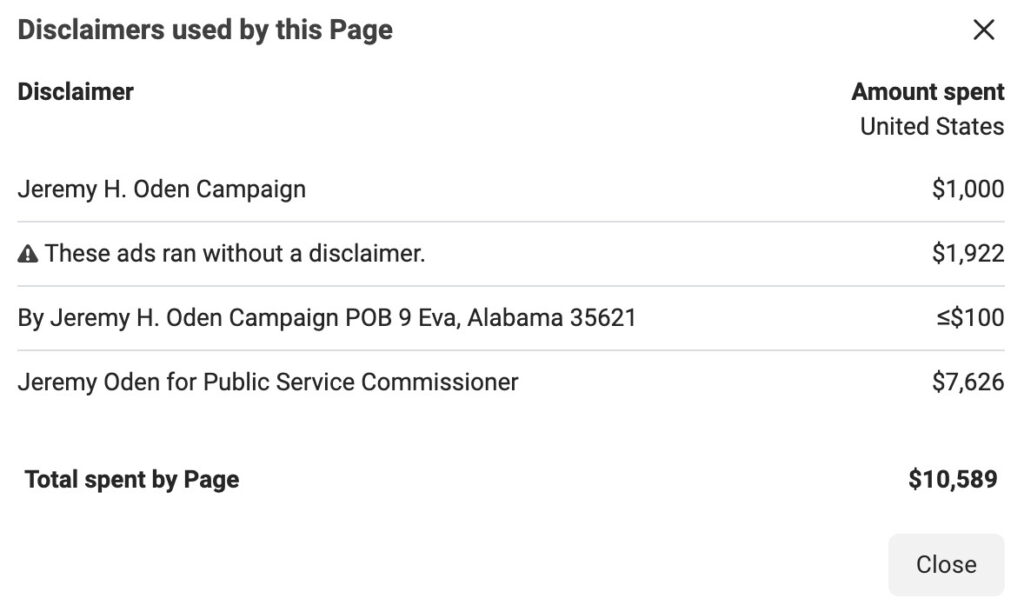Close the dialog with the X icon
The image size is (1024, 605).
[x=984, y=29]
